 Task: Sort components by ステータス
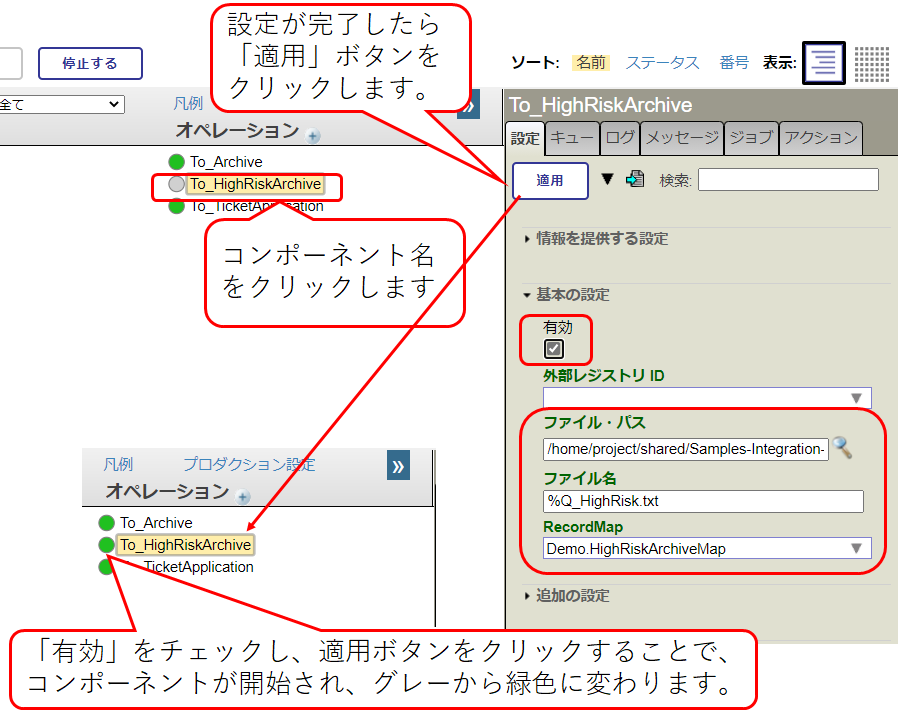click(662, 63)
